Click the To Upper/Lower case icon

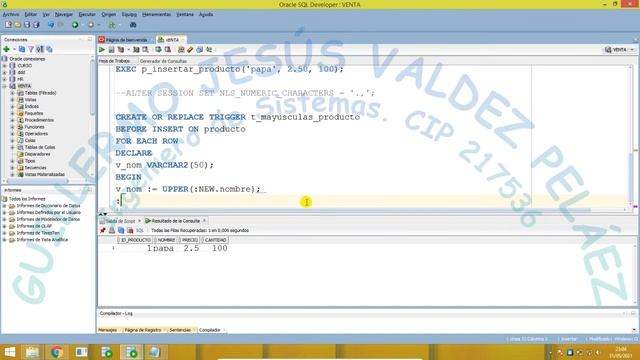coord(209,50)
